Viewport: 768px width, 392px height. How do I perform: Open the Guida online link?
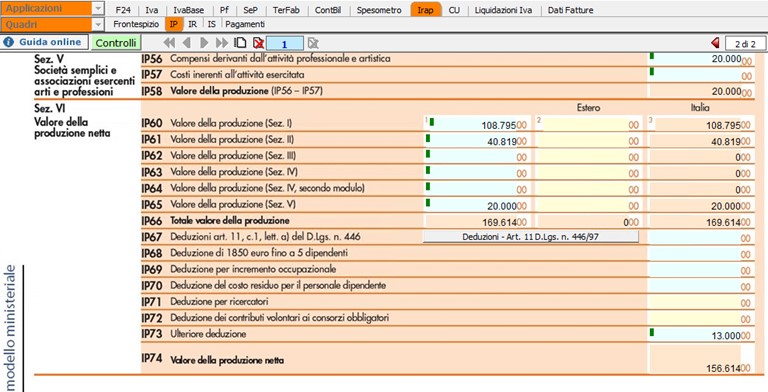coord(45,42)
